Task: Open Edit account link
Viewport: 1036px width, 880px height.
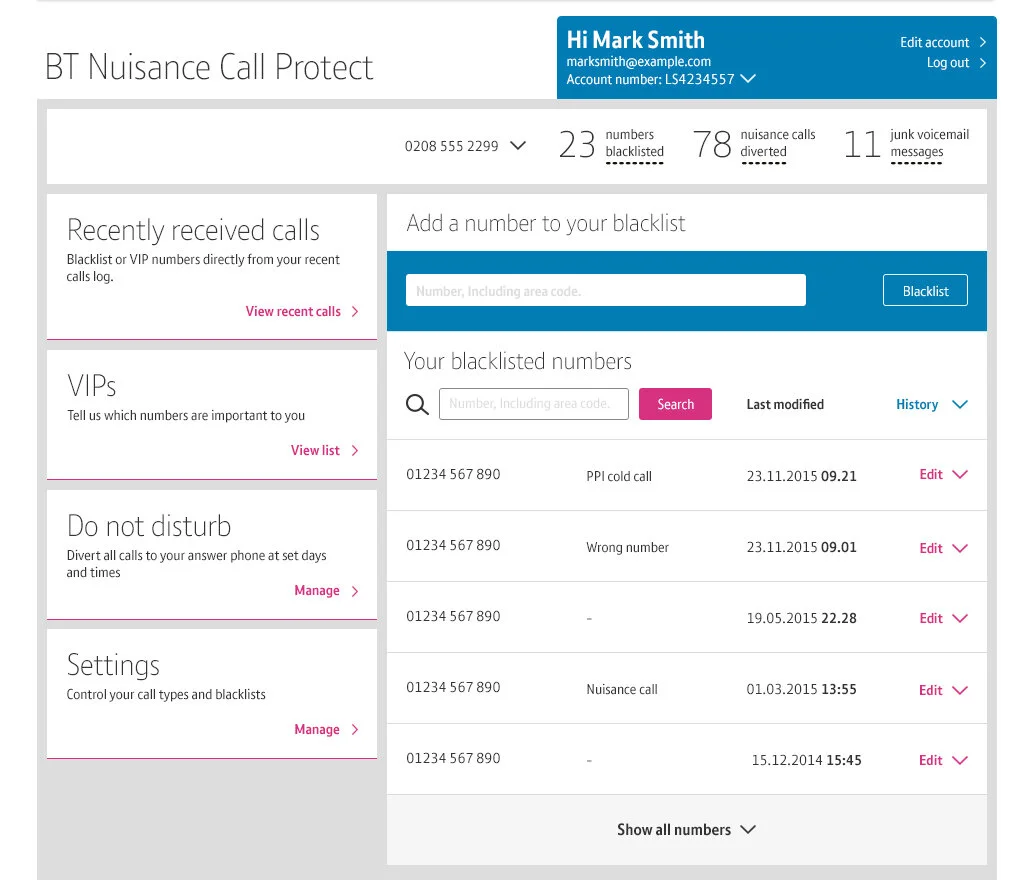Action: coord(934,42)
